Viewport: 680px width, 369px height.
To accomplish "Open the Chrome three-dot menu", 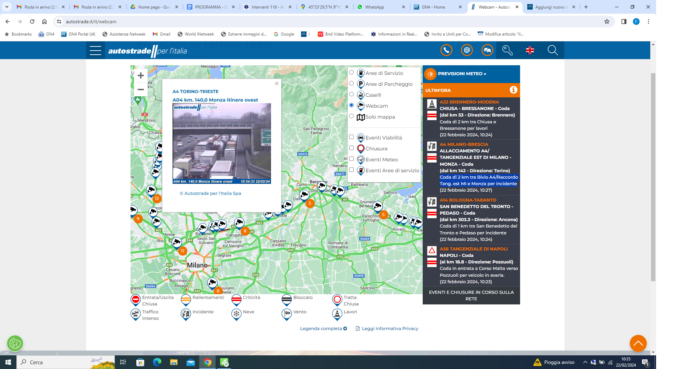I will pyautogui.click(x=648, y=21).
